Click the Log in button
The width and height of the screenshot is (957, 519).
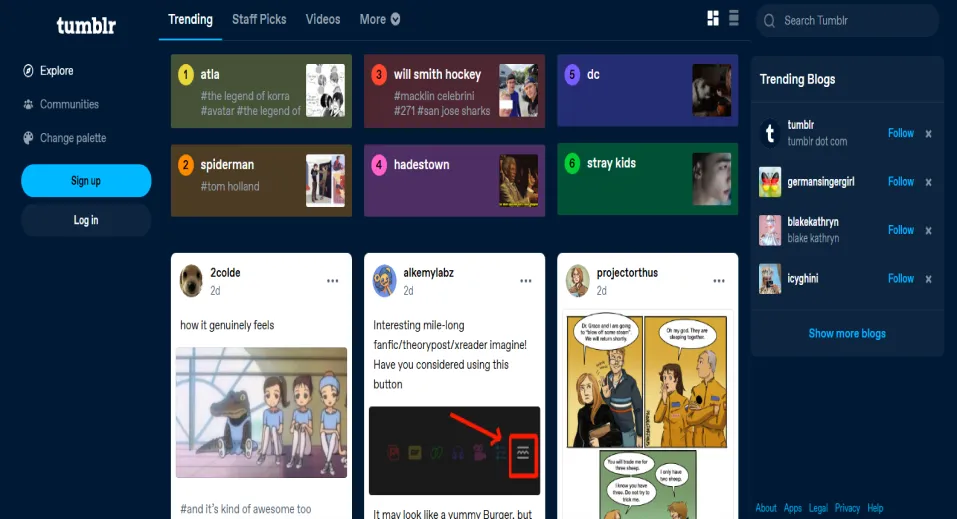click(x=86, y=220)
